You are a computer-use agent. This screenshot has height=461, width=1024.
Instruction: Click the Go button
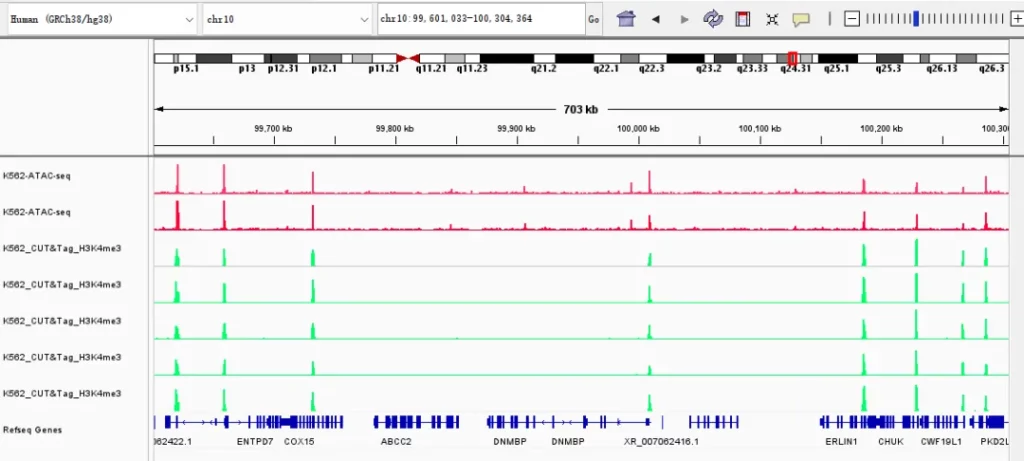(594, 19)
